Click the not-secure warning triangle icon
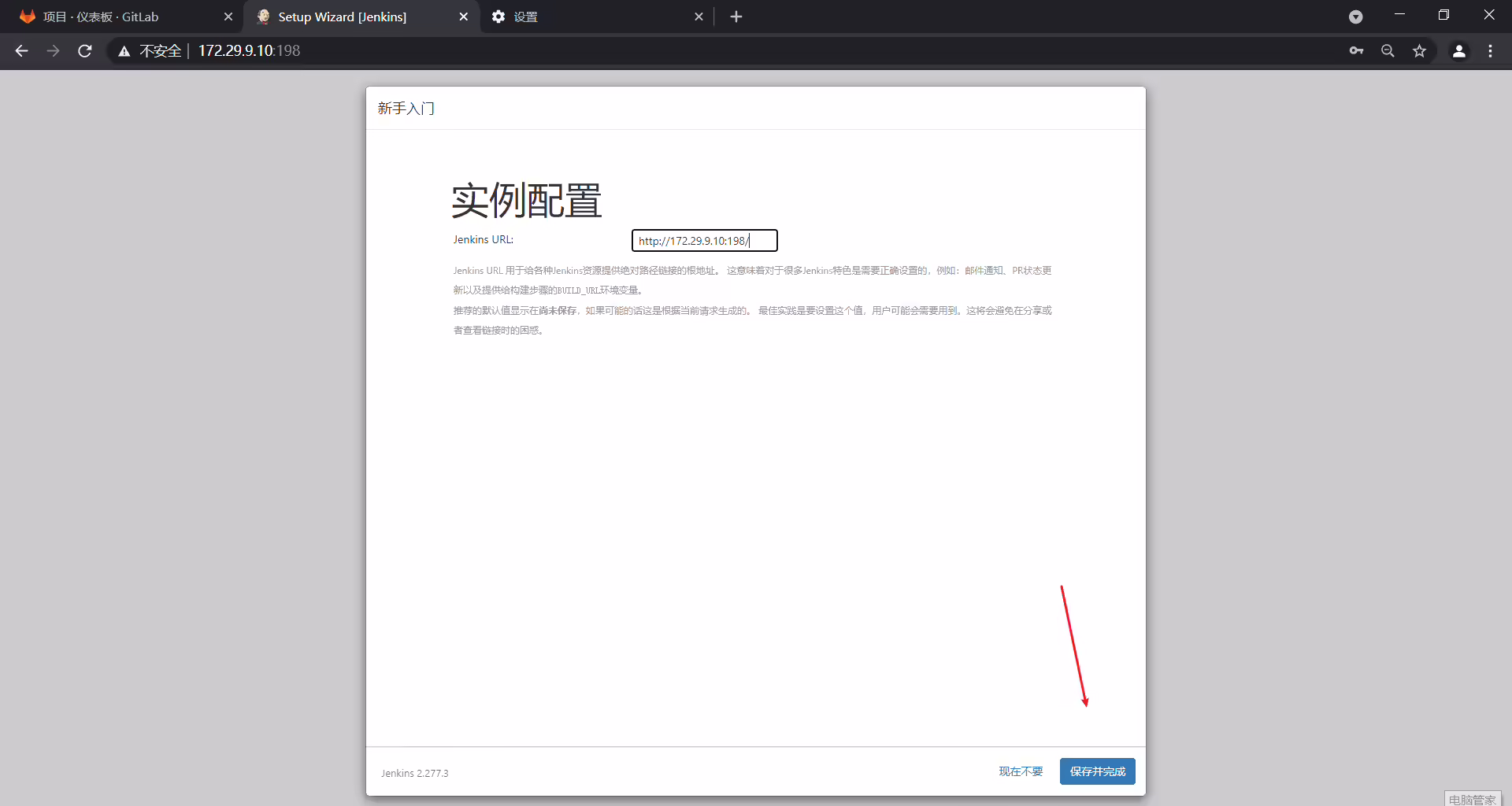The width and height of the screenshot is (1512, 806). tap(124, 51)
